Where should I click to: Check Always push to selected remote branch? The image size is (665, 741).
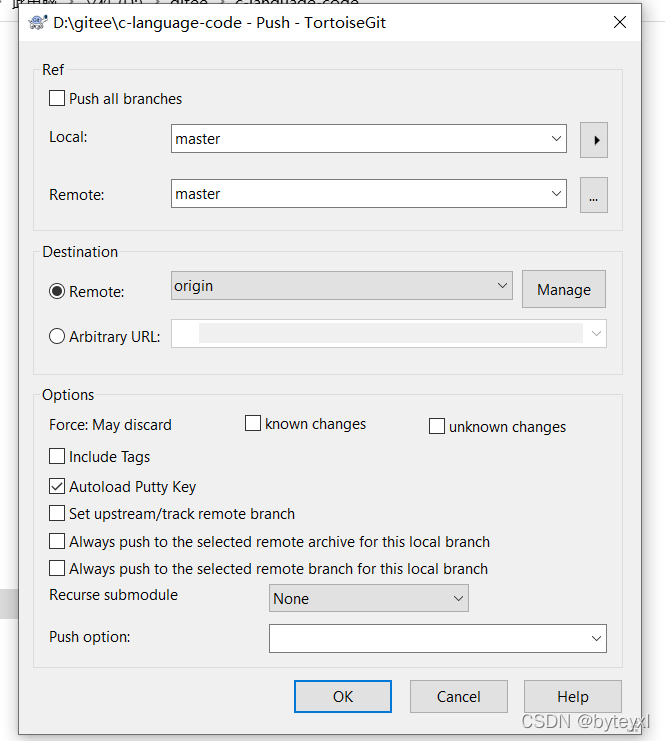click(x=57, y=568)
